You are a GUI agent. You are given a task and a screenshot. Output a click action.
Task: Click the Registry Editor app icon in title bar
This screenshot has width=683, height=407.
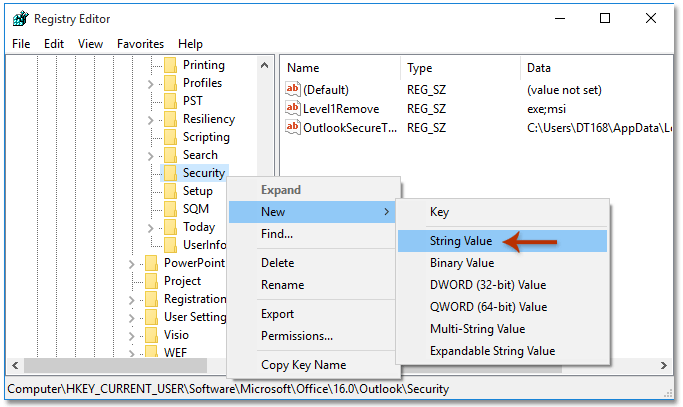click(x=18, y=19)
